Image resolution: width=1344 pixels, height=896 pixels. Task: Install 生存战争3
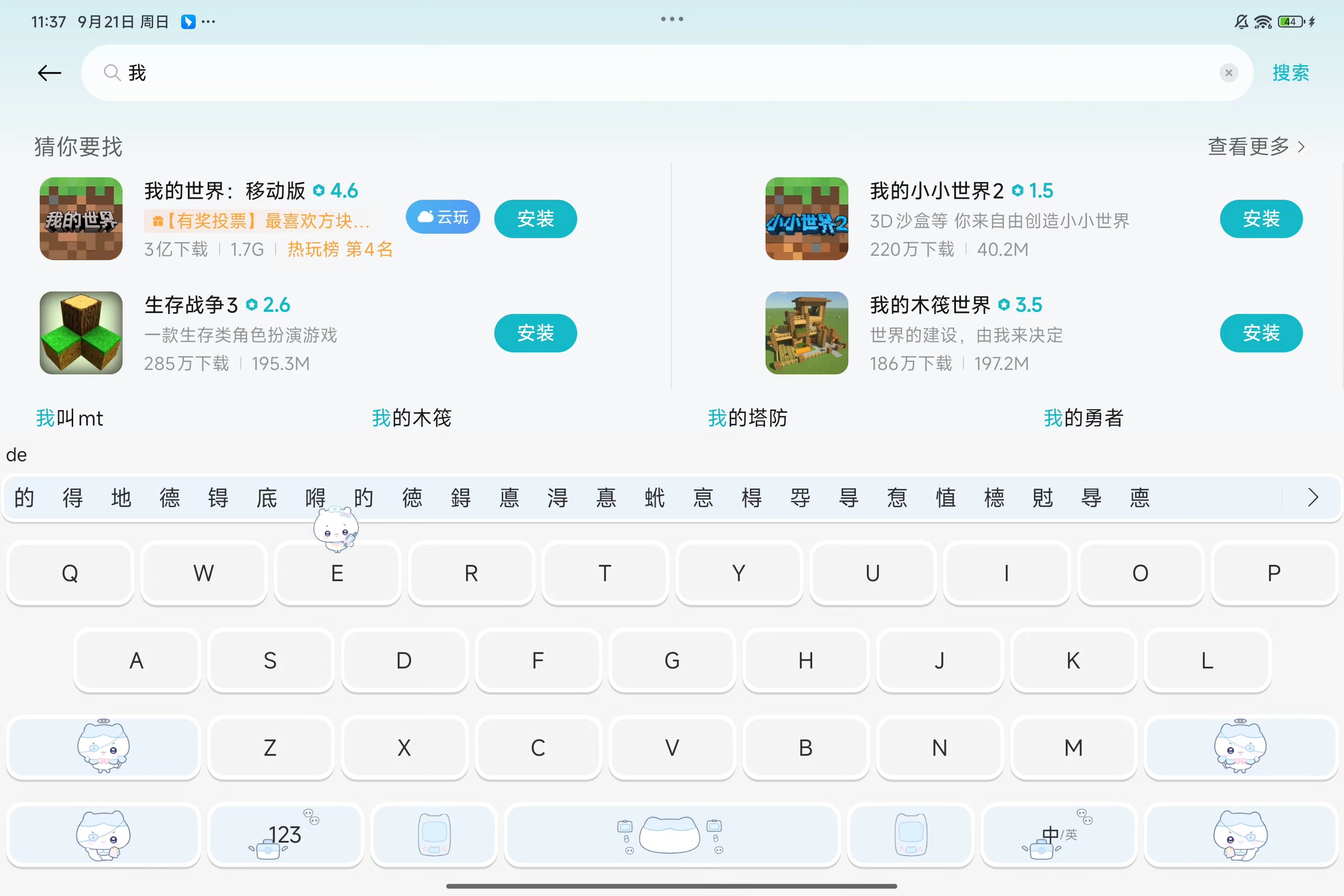pos(535,333)
